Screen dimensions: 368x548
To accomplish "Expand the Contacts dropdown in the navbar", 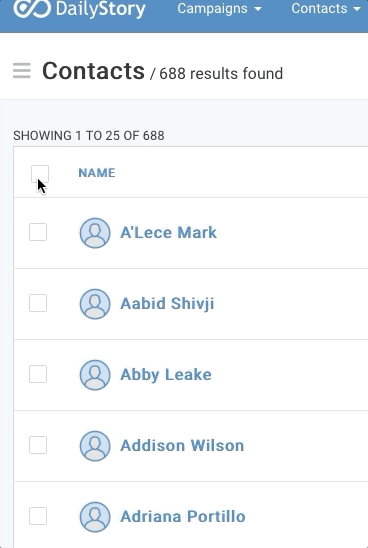I will point(326,8).
